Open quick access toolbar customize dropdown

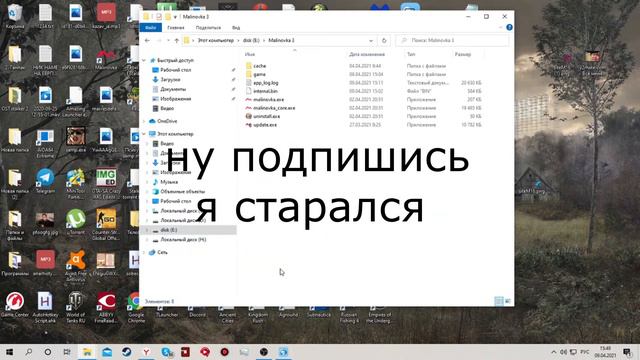(175, 17)
